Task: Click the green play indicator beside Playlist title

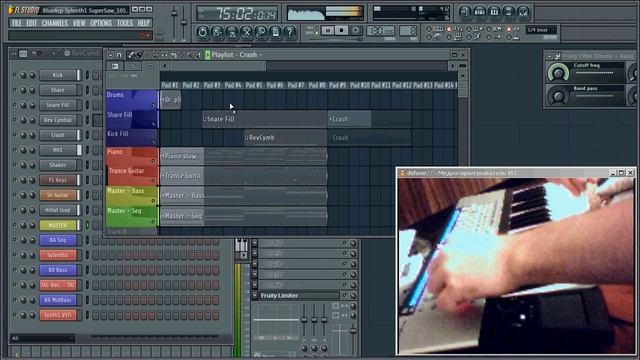Action: [x=207, y=55]
